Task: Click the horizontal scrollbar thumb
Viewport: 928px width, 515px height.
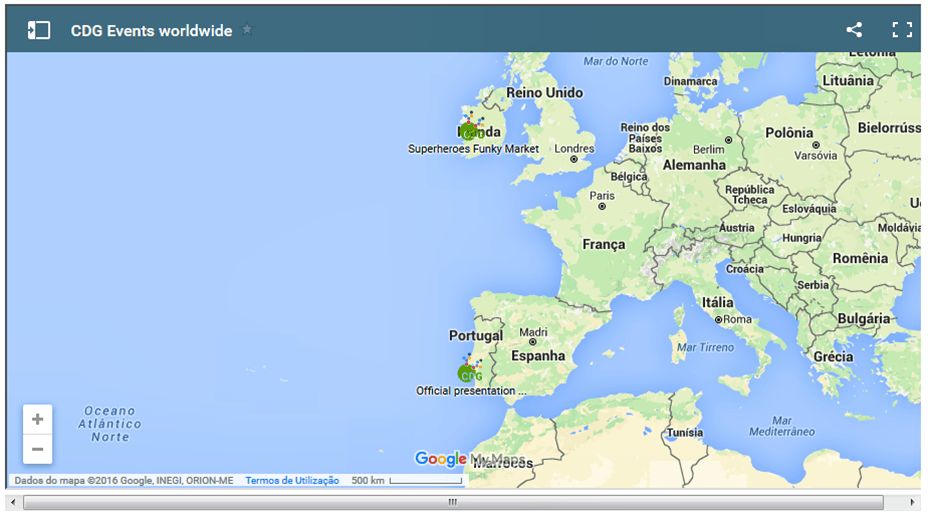Action: 452,502
